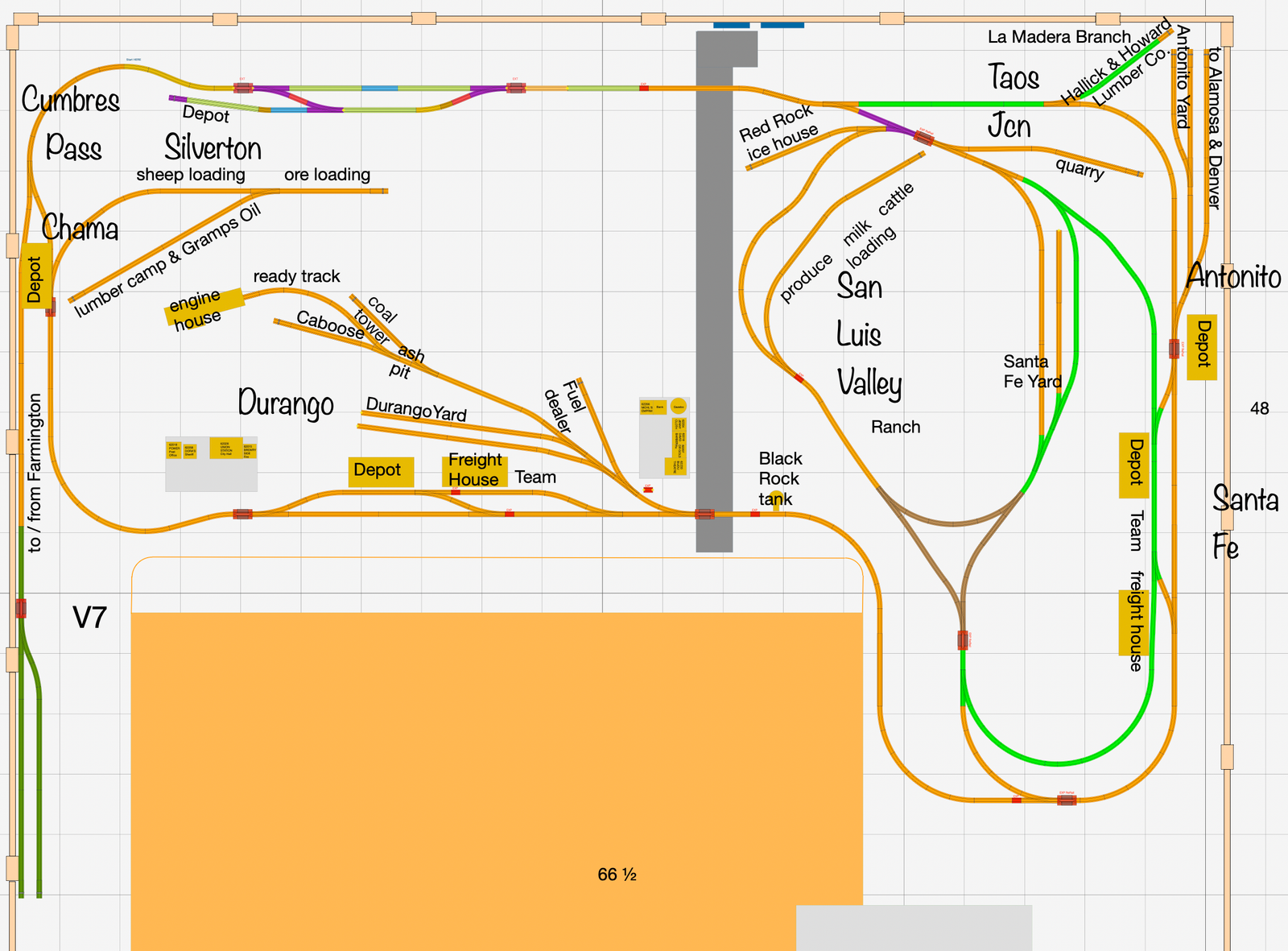The width and height of the screenshot is (1288, 951).
Task: Select the Antonito Yard vertical label
Action: click(x=1183, y=76)
